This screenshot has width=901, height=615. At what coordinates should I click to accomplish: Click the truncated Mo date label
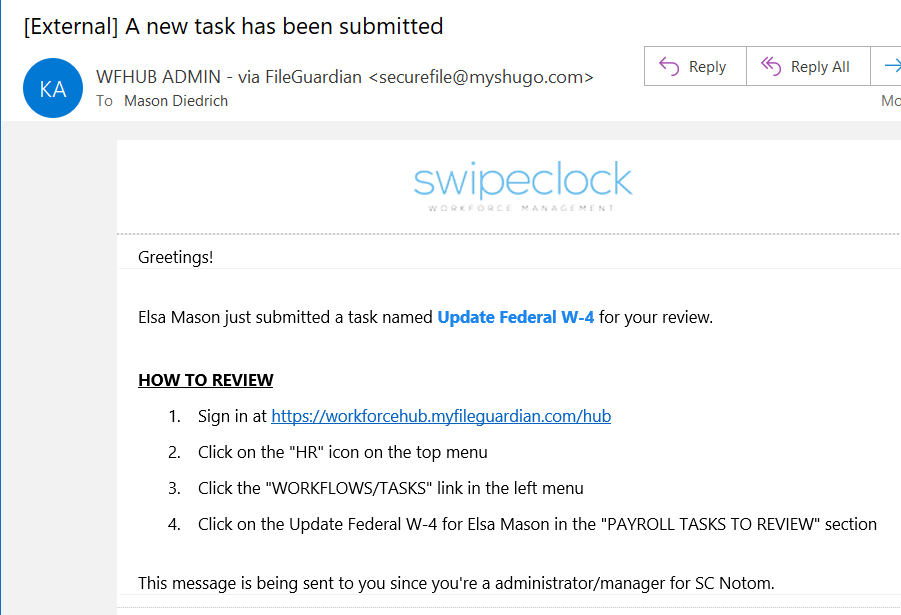pyautogui.click(x=890, y=100)
